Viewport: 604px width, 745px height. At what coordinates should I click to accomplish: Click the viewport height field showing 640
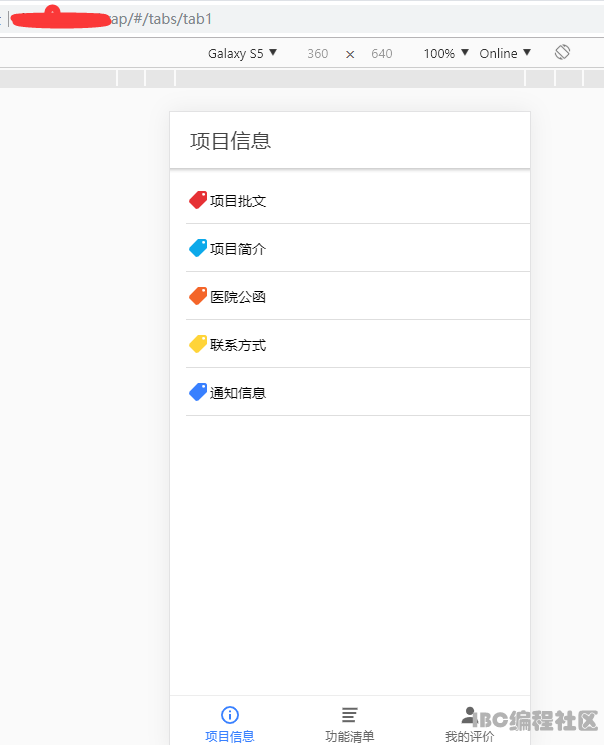(x=382, y=54)
